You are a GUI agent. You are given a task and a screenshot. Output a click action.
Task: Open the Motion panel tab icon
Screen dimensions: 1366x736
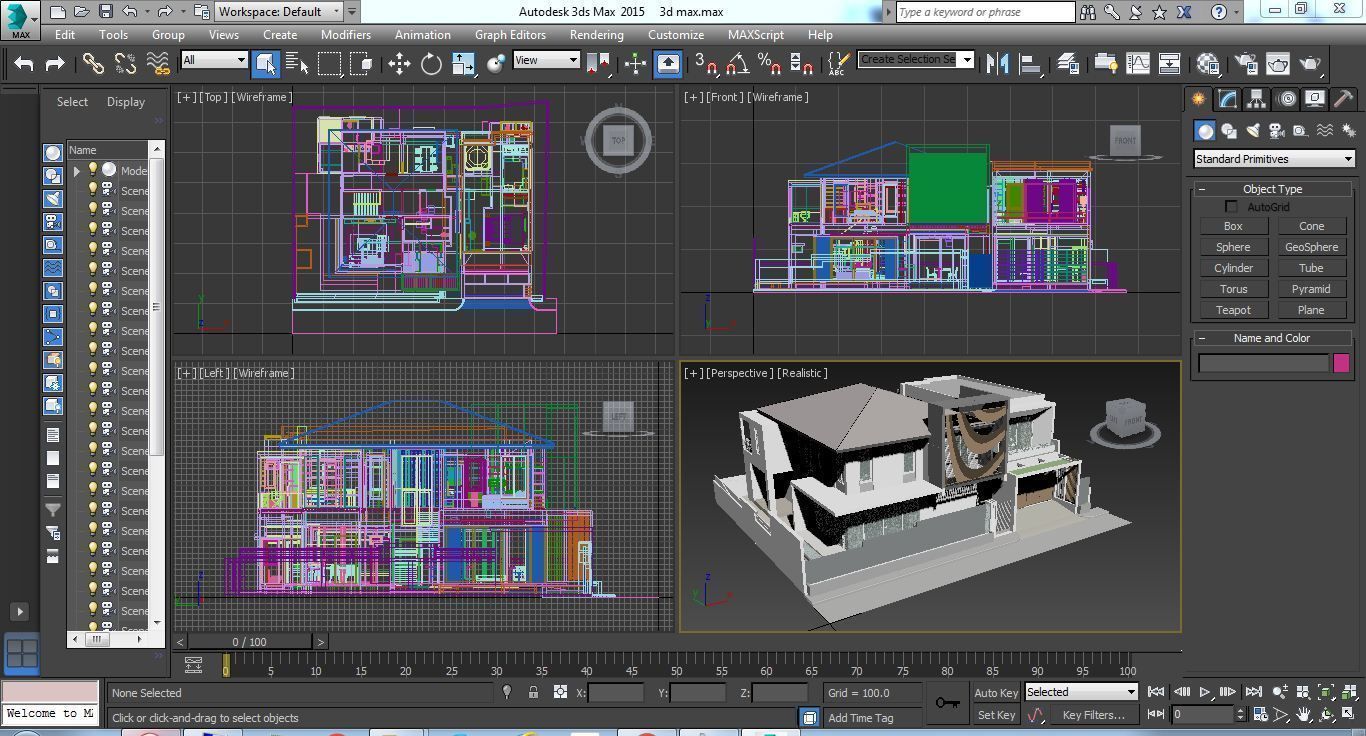1287,99
